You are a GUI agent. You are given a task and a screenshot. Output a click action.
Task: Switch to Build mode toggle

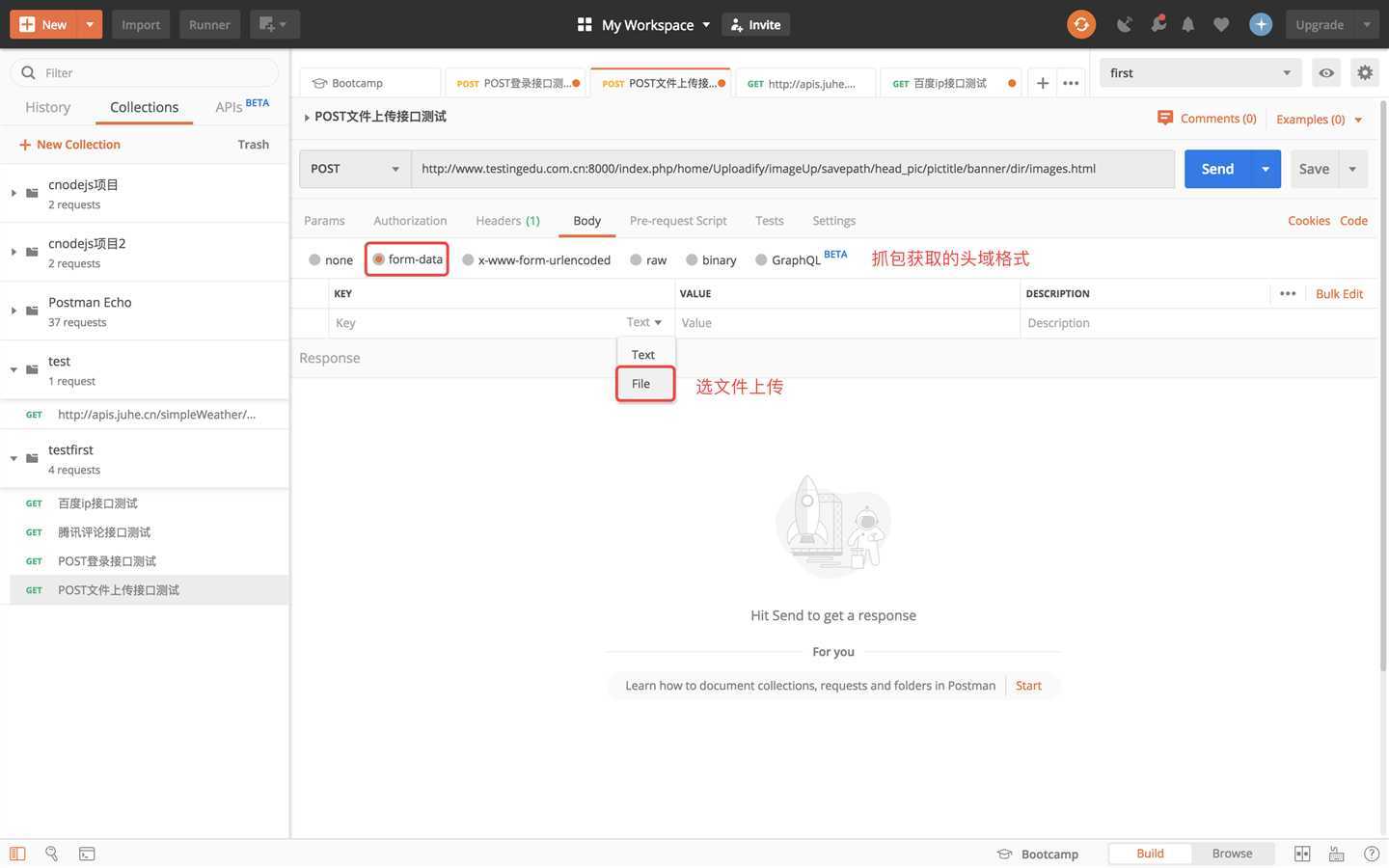1150,854
